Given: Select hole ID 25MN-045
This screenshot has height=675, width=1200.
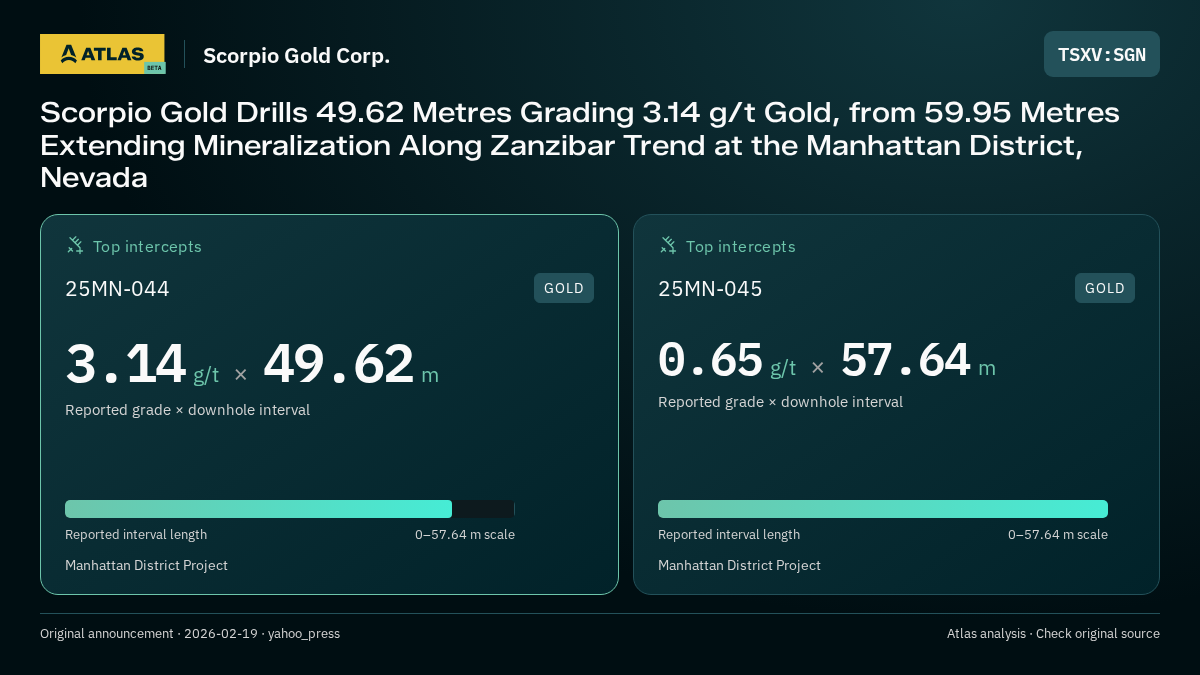Looking at the screenshot, I should [x=710, y=289].
